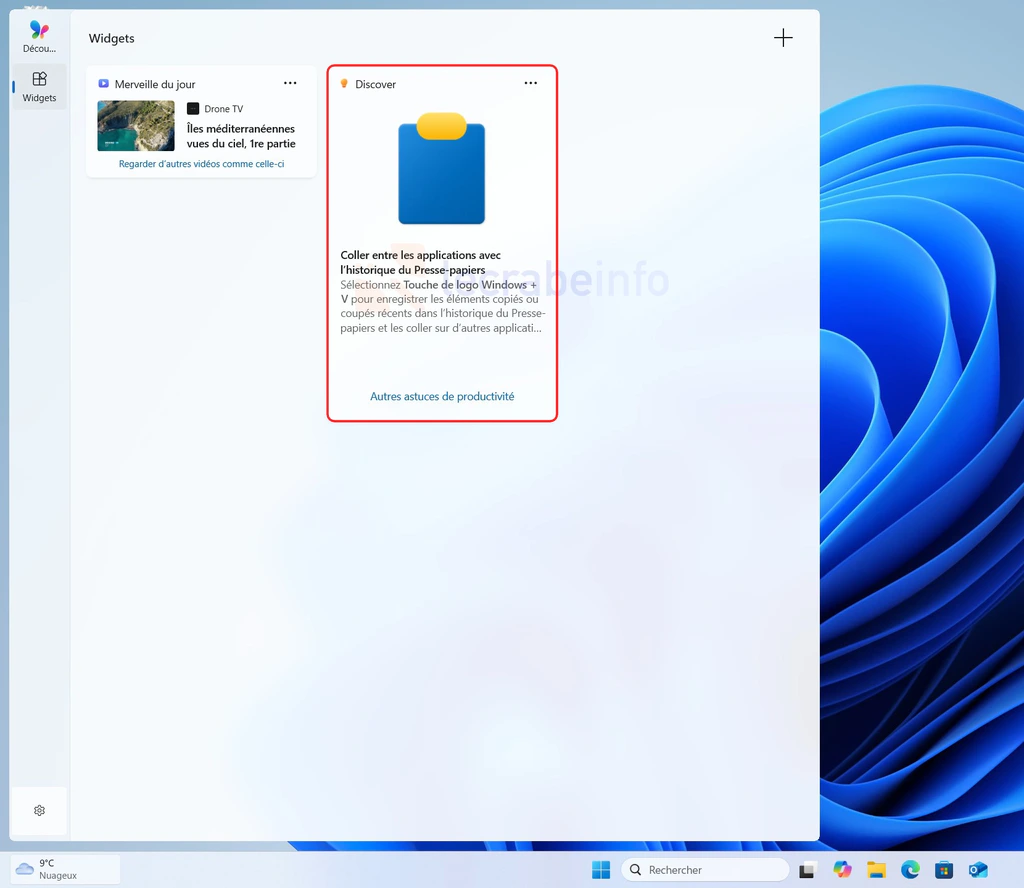
Task: Open more options for Merveille du jour widget
Action: click(x=290, y=83)
